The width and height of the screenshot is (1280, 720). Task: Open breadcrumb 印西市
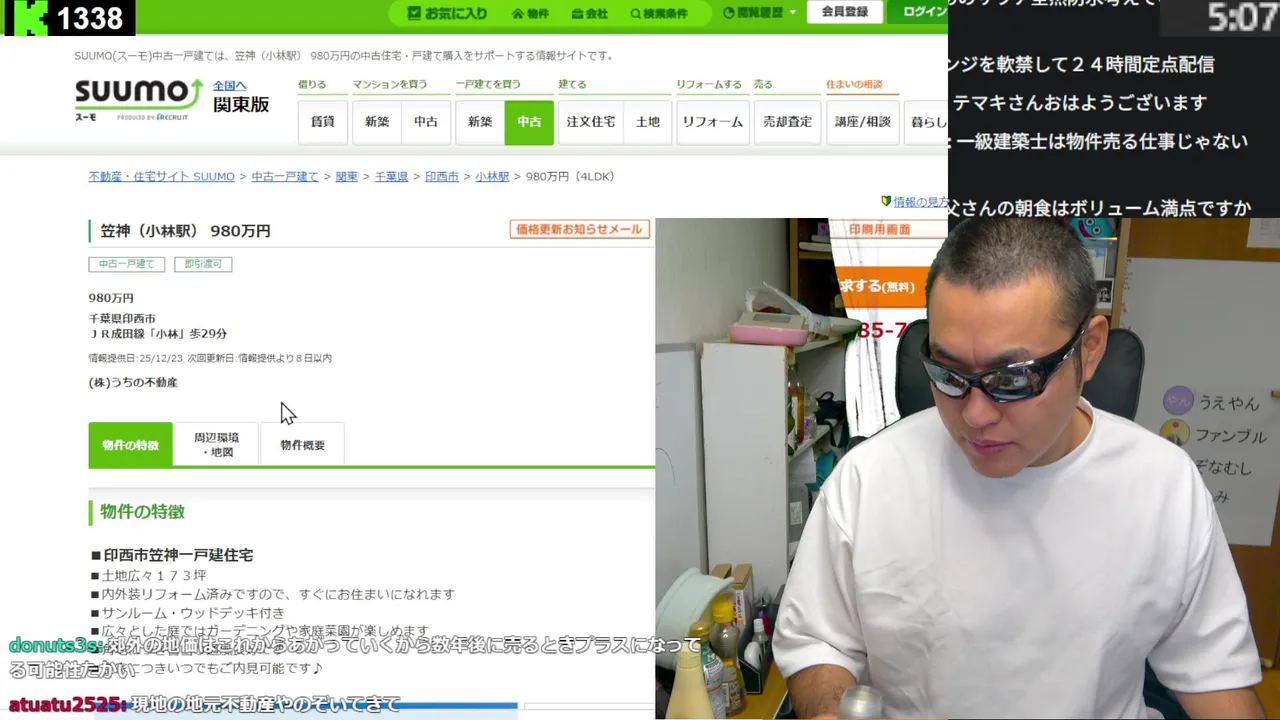442,177
